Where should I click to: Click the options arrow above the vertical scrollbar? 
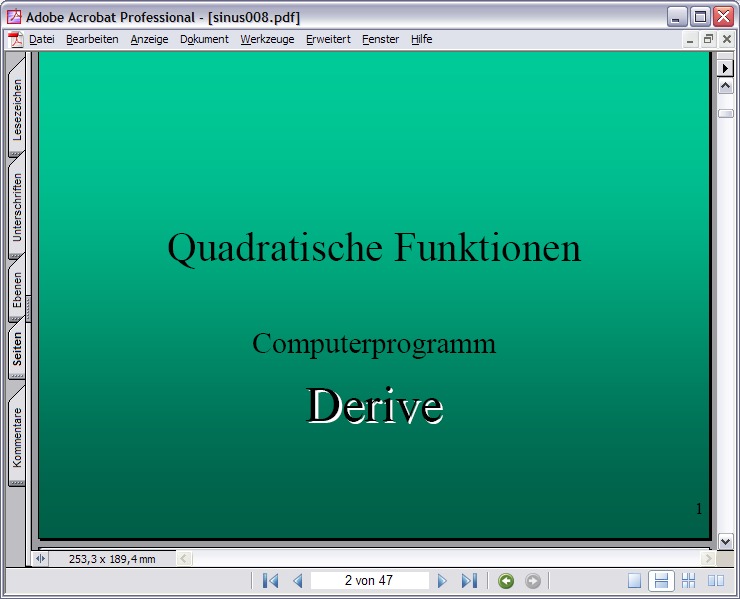pos(725,68)
